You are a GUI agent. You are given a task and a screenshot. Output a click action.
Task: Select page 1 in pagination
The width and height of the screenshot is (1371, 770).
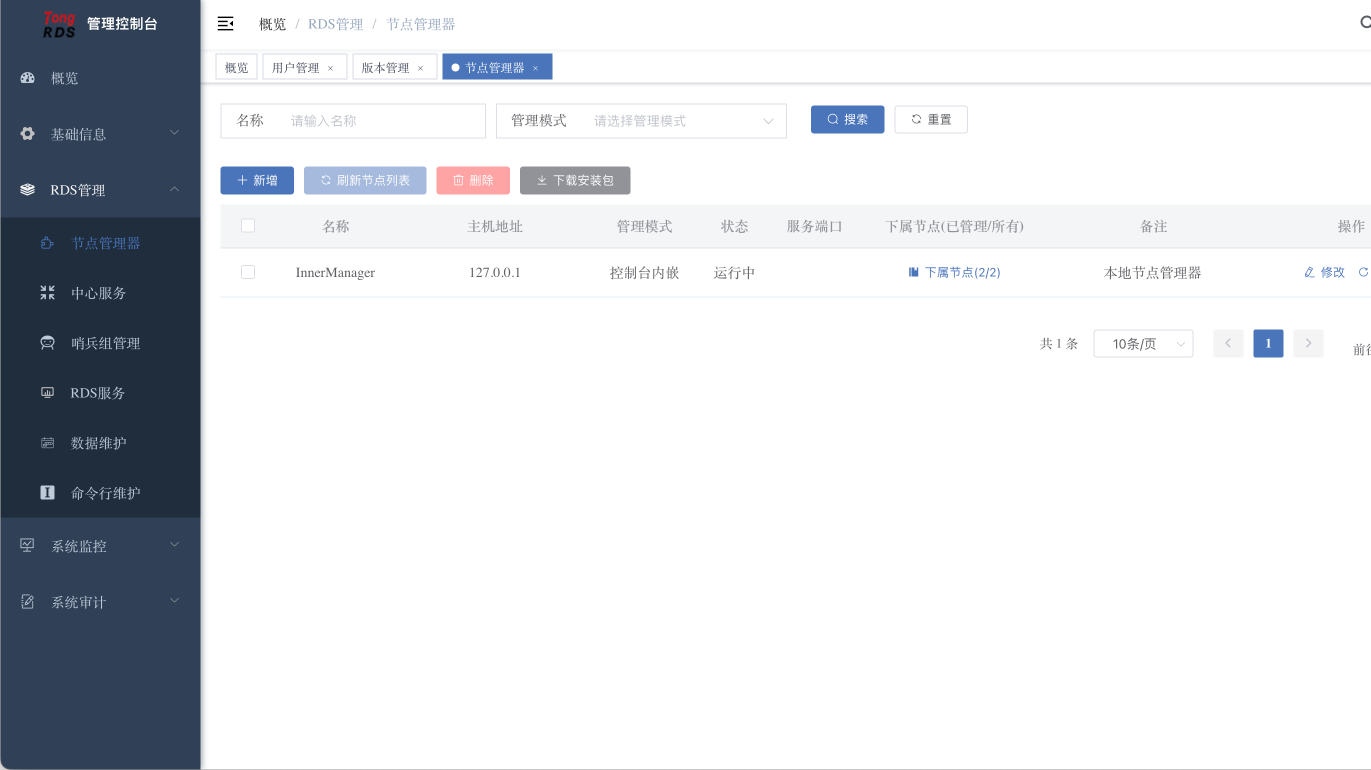click(1268, 343)
